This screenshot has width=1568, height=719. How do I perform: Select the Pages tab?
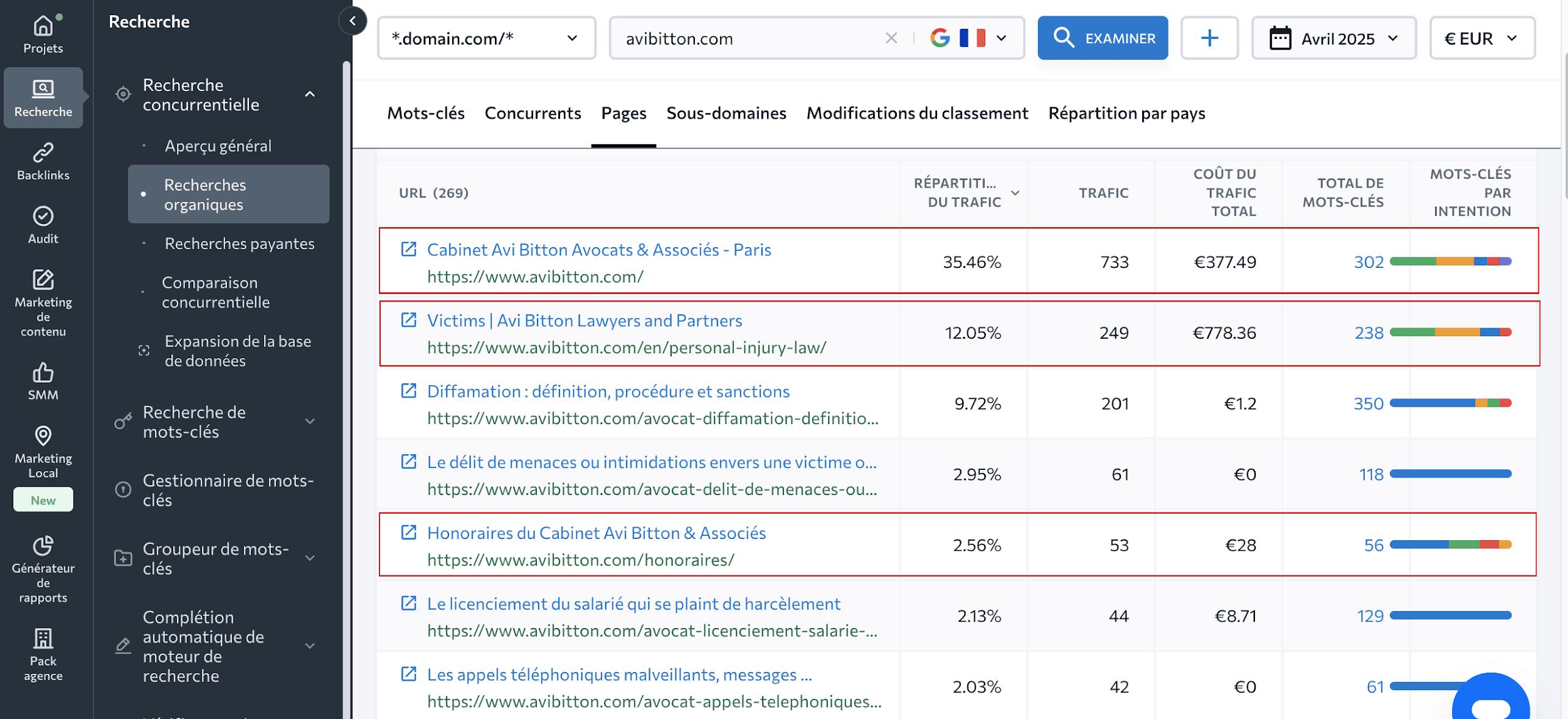click(x=623, y=113)
